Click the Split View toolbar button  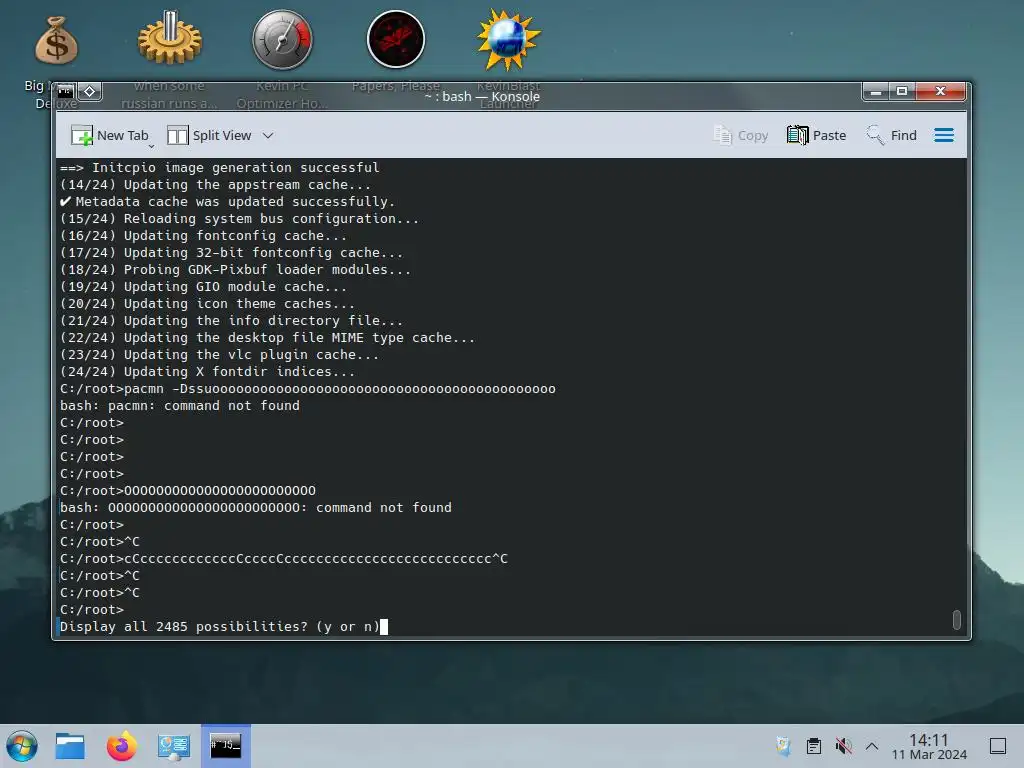tap(210, 135)
